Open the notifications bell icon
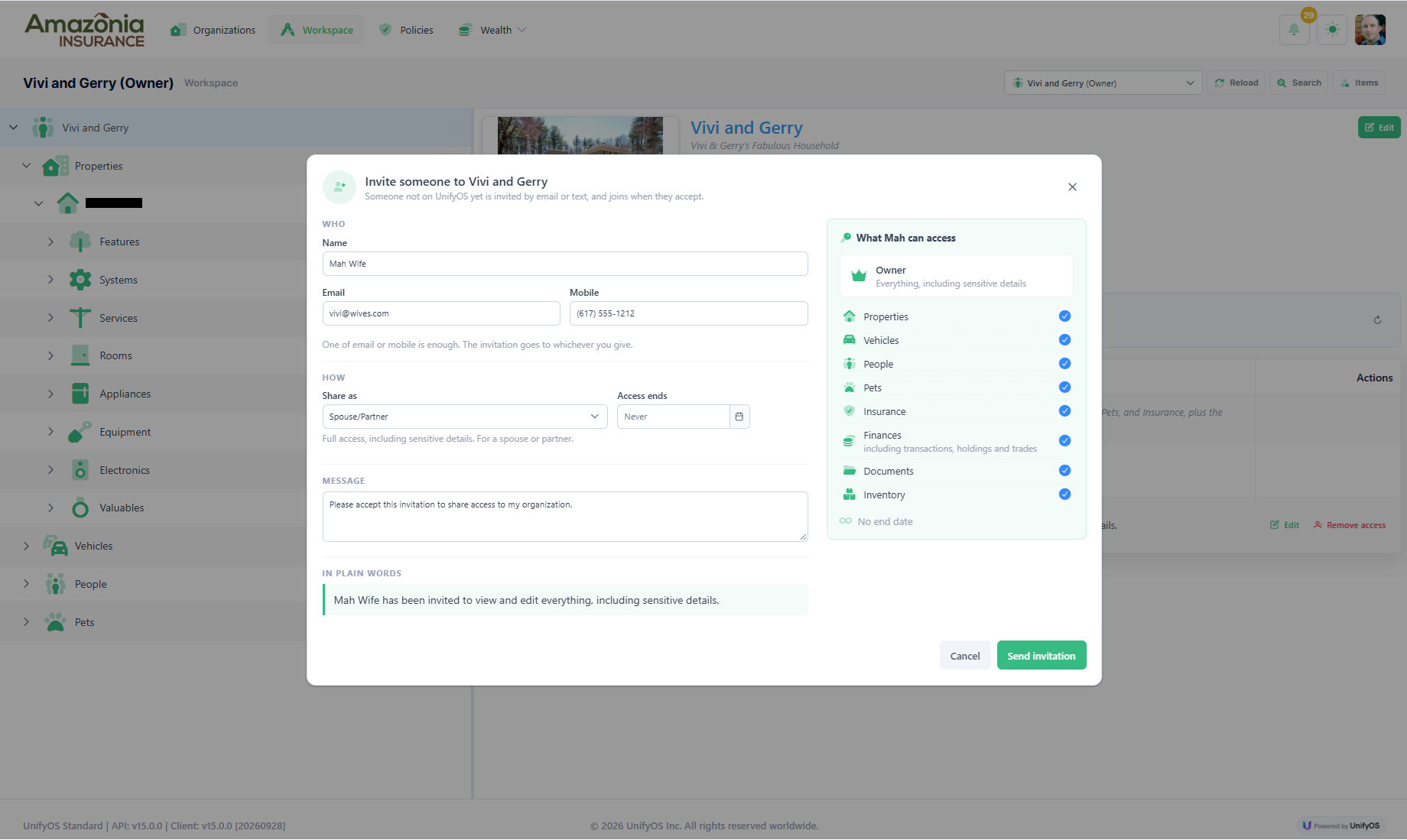The width and height of the screenshot is (1407, 840). click(1294, 30)
